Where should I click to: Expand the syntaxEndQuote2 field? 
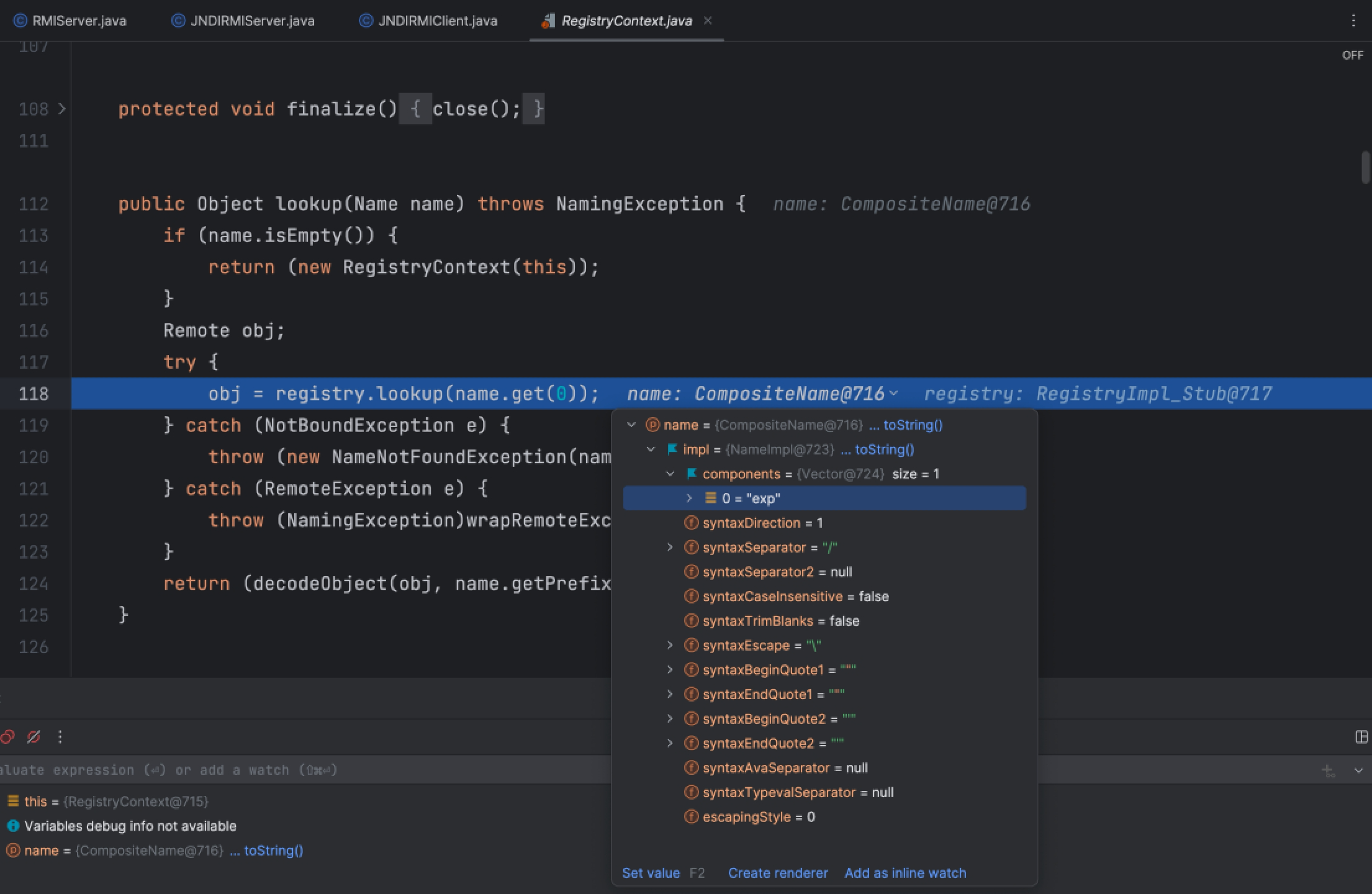pos(670,743)
